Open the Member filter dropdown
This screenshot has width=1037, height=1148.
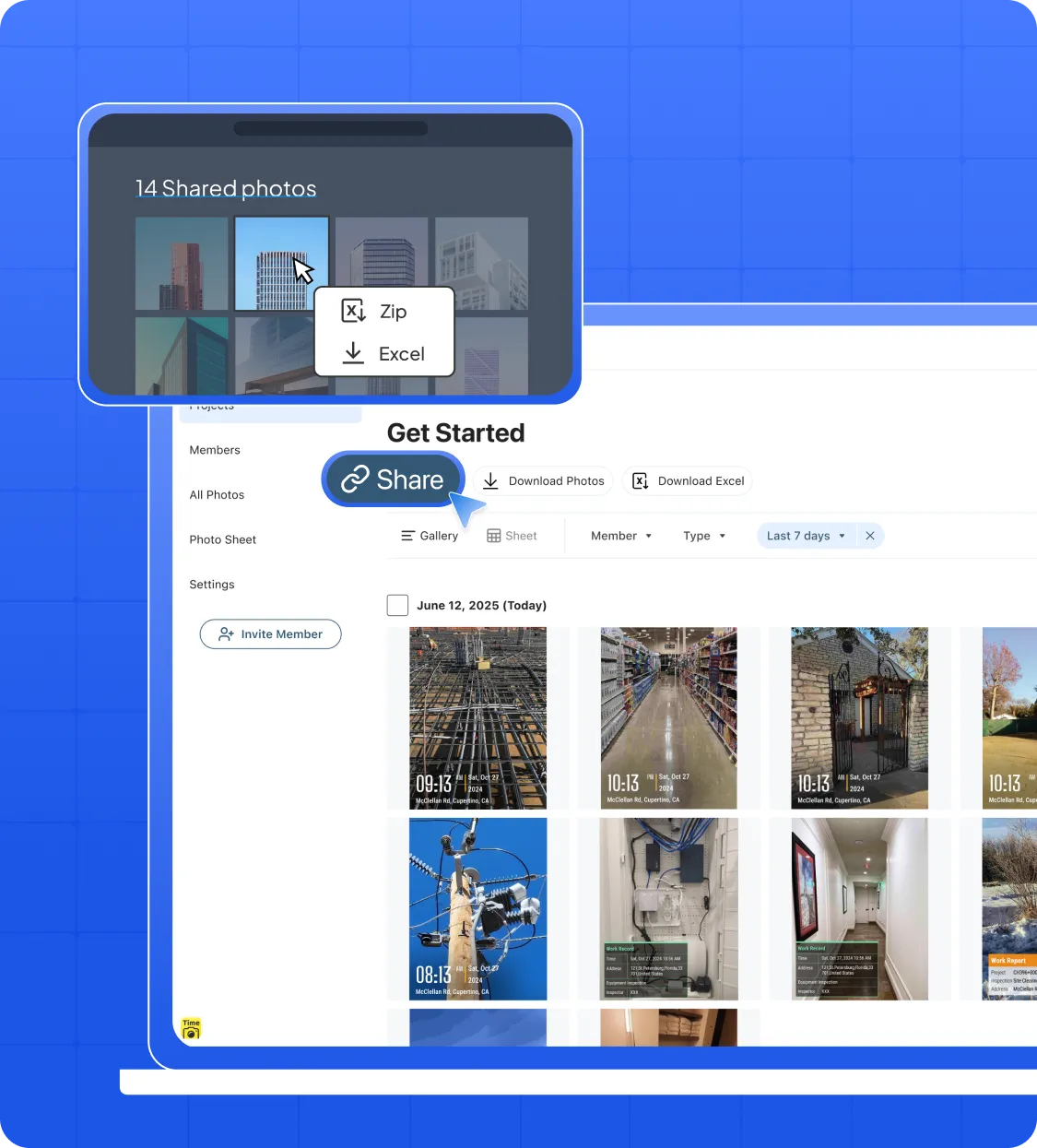621,535
